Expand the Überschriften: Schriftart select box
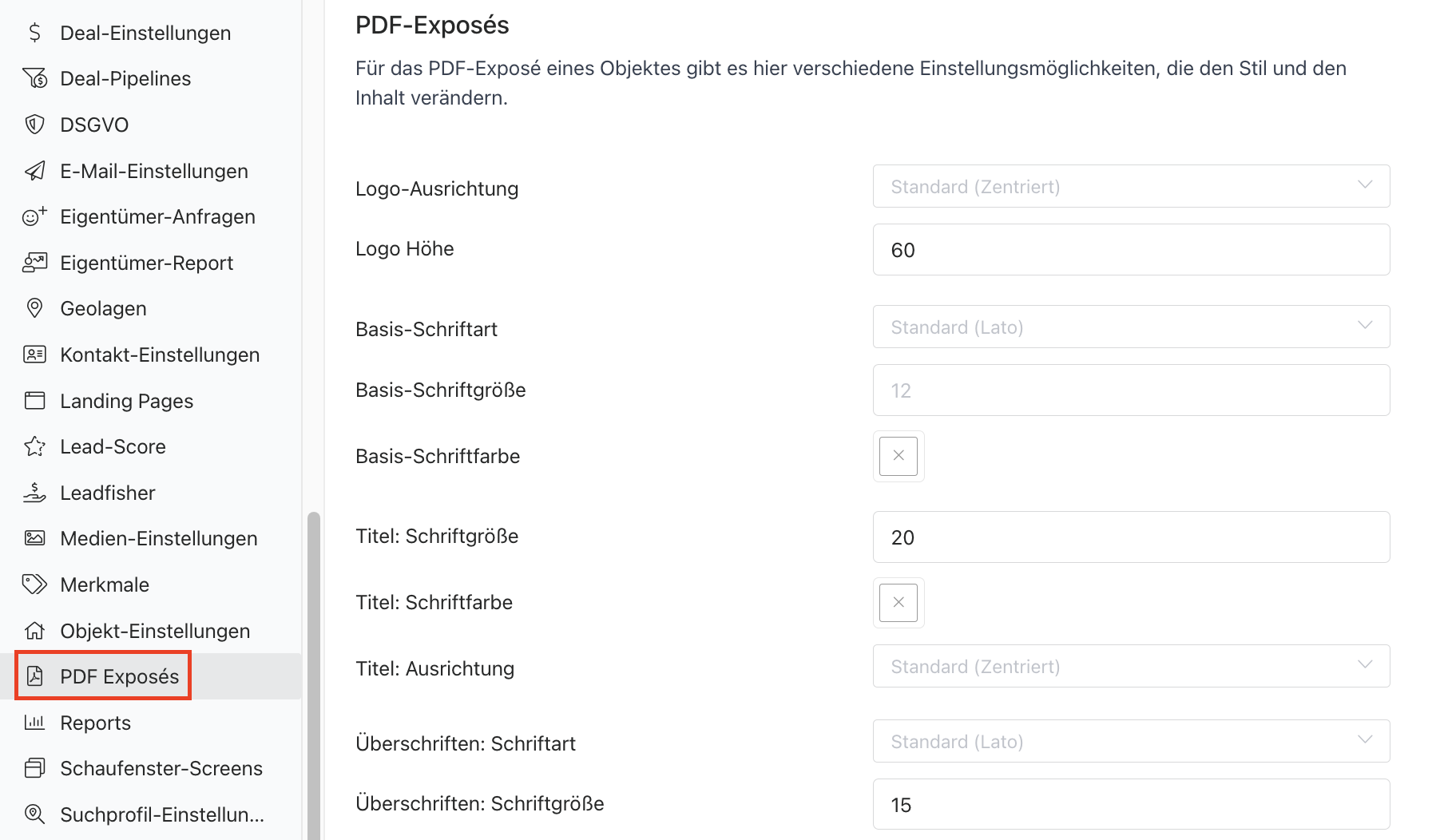The height and width of the screenshot is (840, 1436). (1130, 742)
